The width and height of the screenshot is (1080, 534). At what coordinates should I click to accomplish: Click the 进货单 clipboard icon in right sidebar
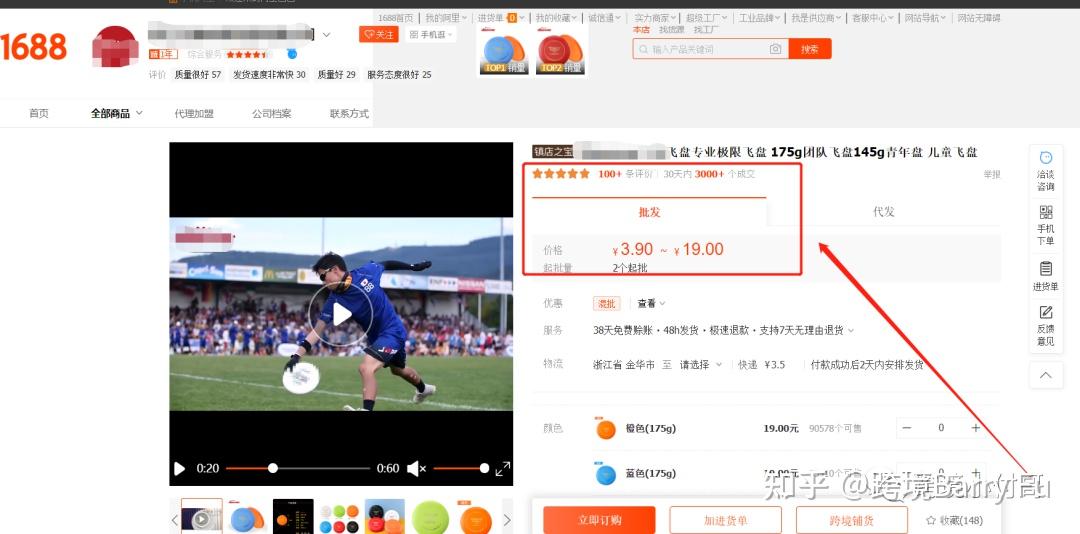(1046, 268)
